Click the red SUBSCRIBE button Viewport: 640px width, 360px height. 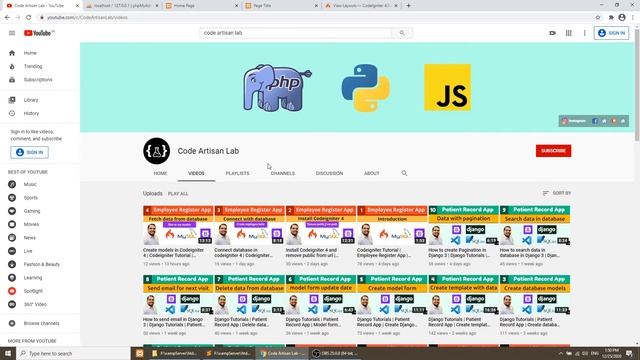pyautogui.click(x=553, y=151)
